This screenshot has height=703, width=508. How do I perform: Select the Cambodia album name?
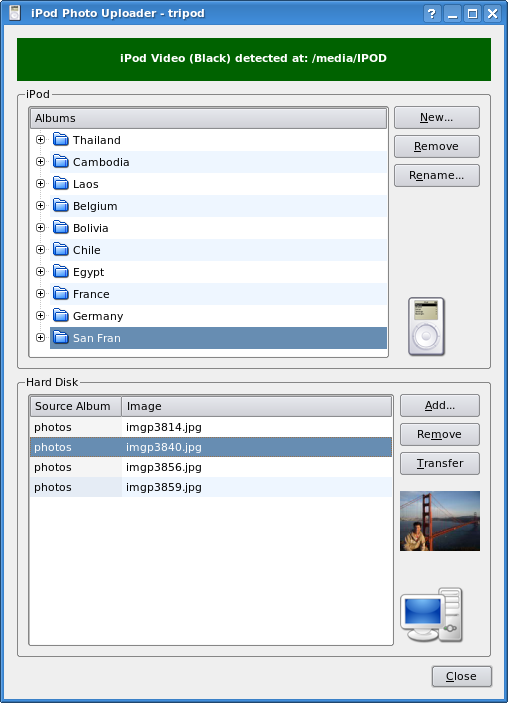point(101,162)
